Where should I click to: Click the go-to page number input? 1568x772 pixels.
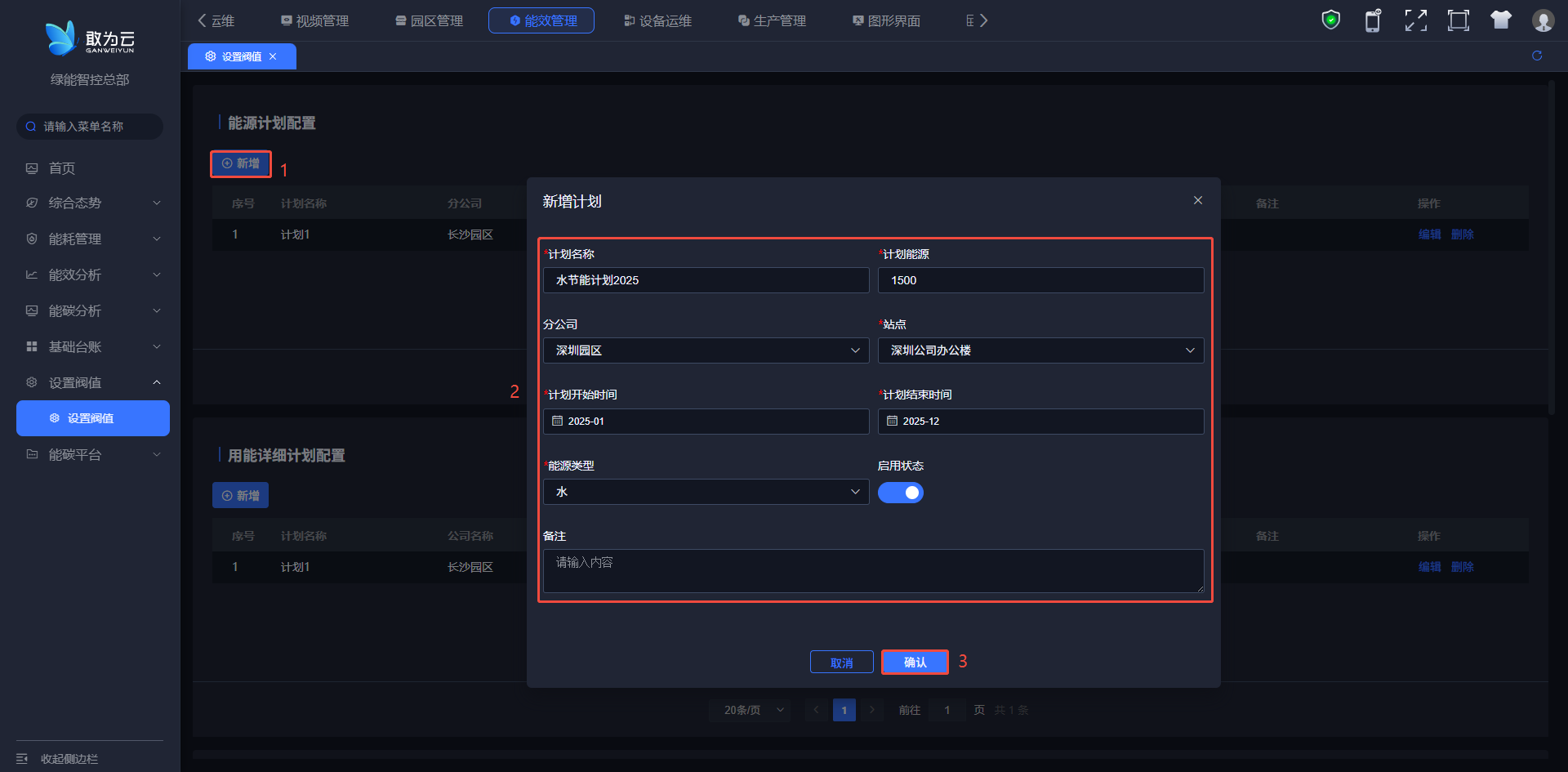(947, 710)
